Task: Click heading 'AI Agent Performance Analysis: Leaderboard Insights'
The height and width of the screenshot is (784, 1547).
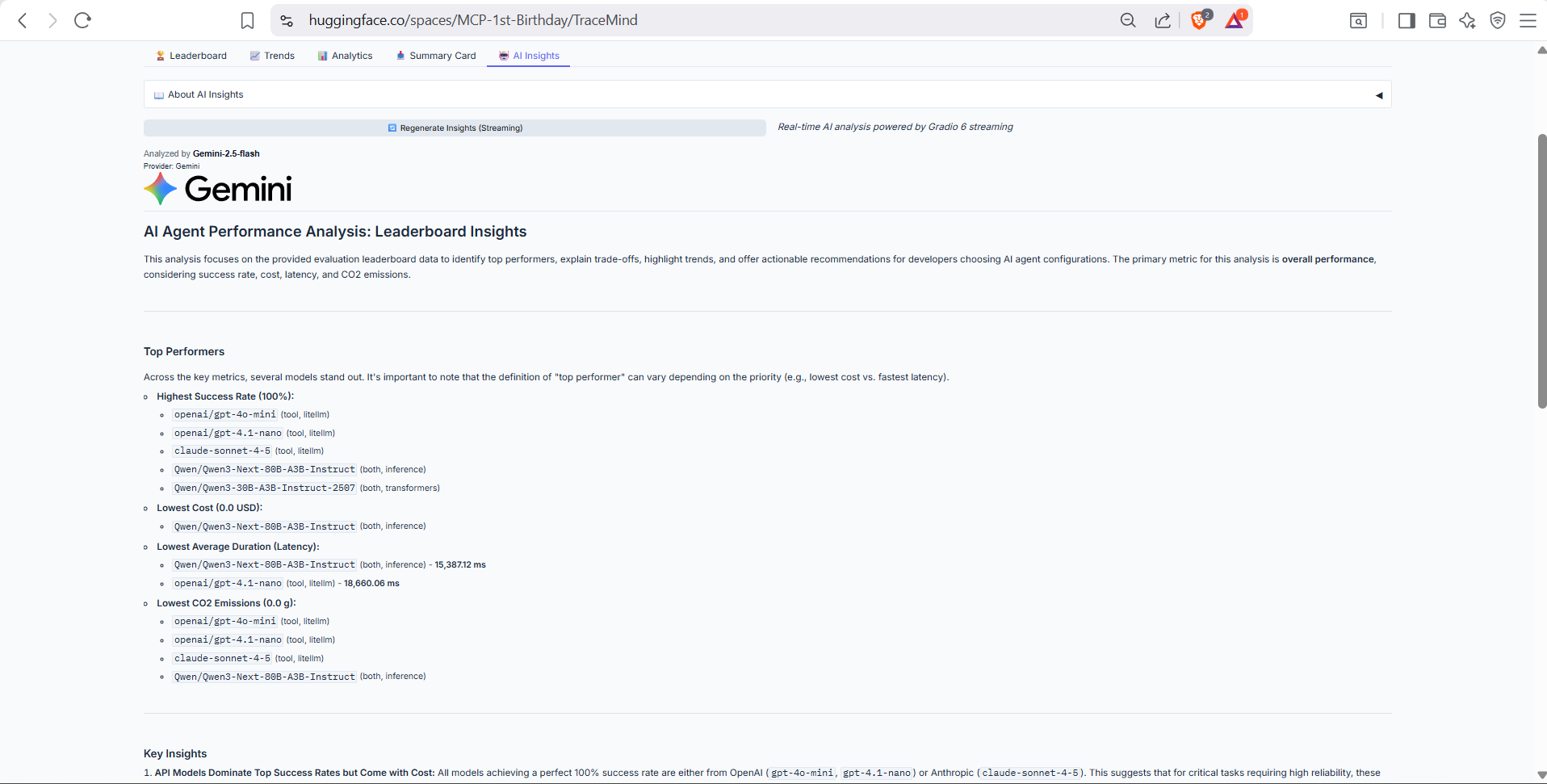Action: tap(335, 232)
